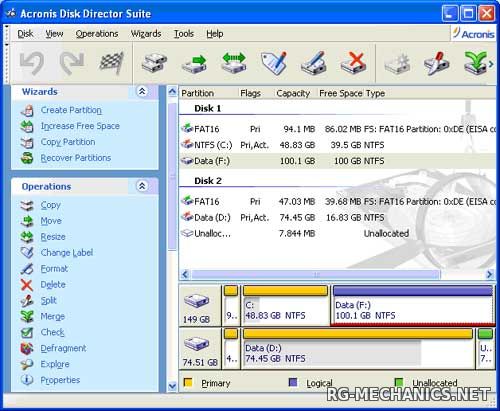Choose Resize in Operations panel

pos(53,237)
